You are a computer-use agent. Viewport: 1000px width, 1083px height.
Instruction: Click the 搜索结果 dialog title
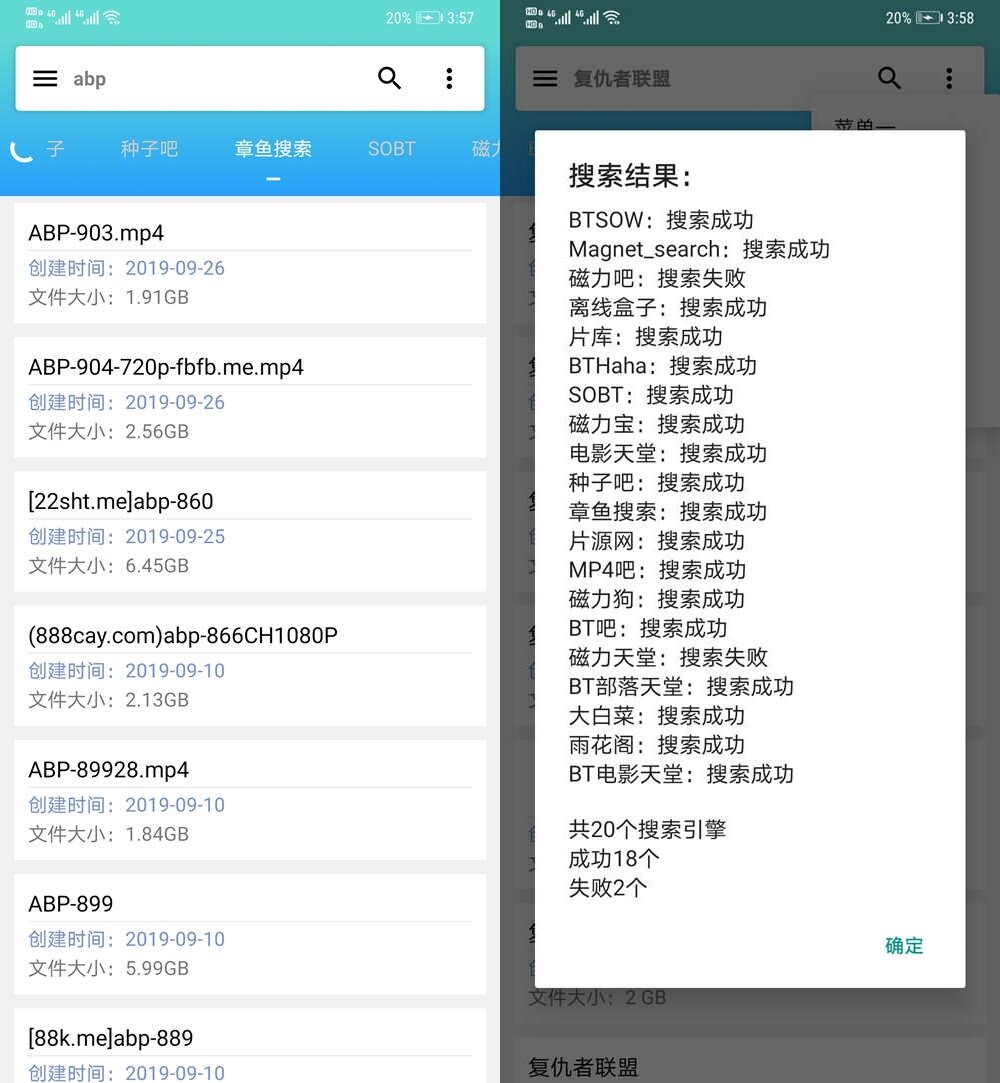pyautogui.click(x=630, y=175)
